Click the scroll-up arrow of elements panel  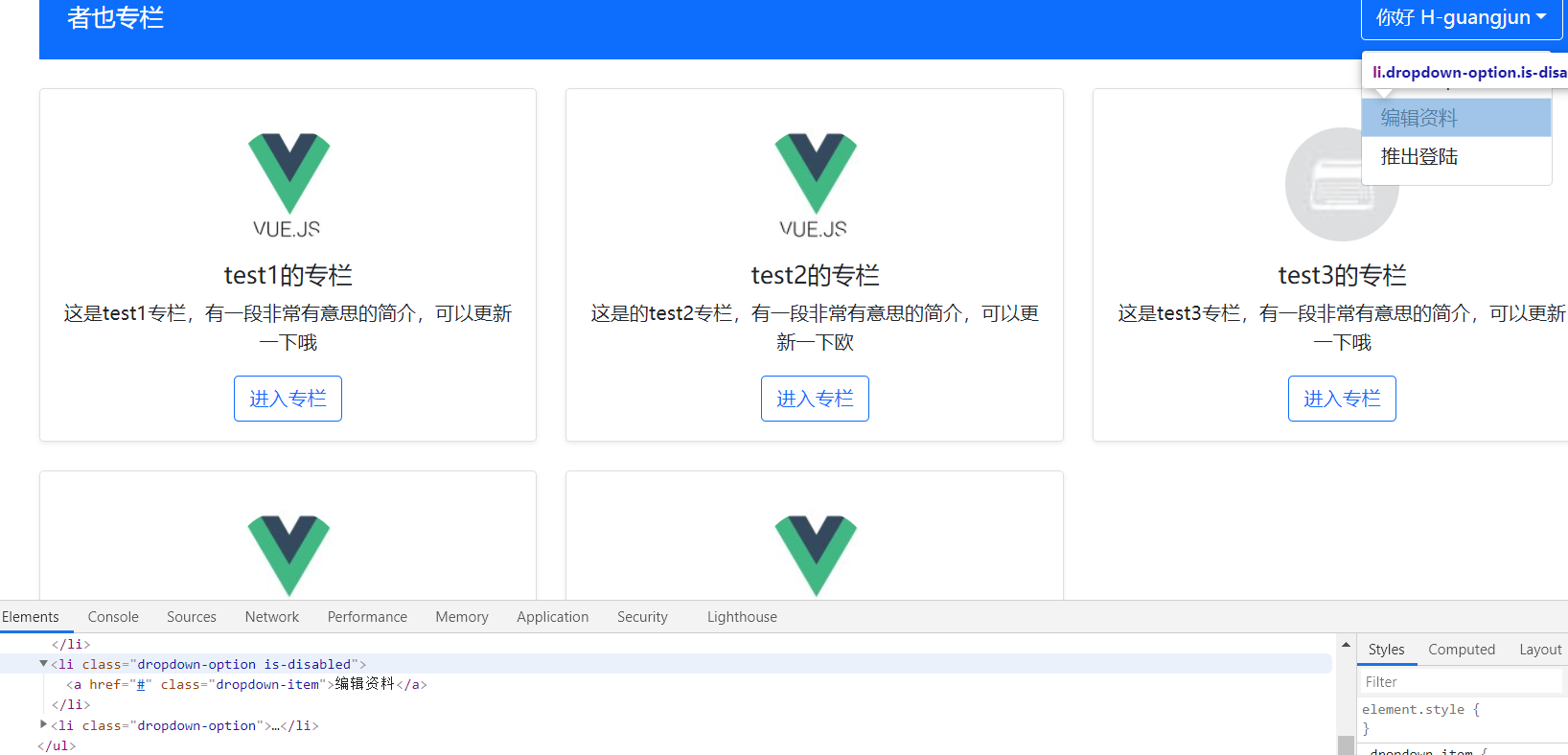[1346, 645]
